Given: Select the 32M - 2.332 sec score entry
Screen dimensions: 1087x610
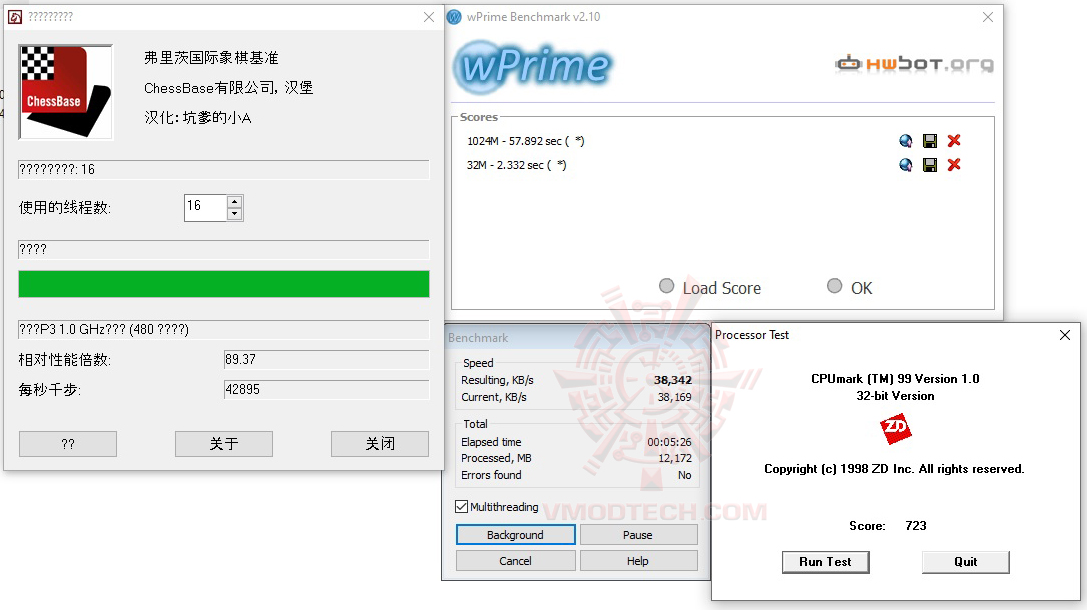Looking at the screenshot, I should tap(516, 165).
